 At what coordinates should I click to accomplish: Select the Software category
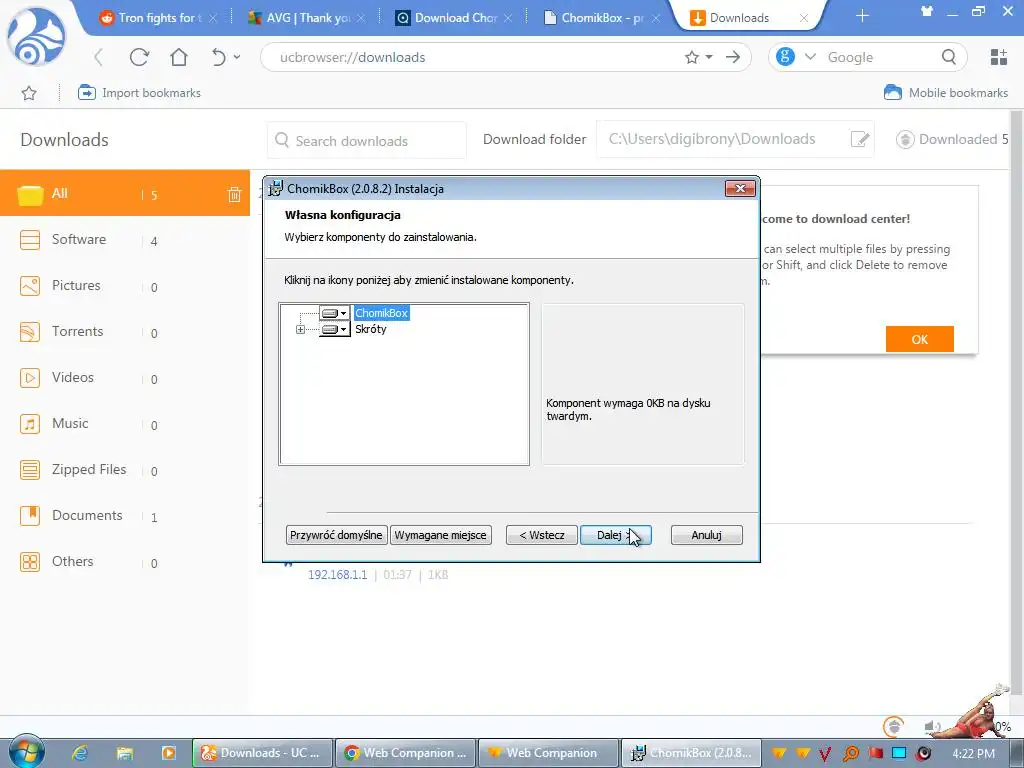coord(125,240)
